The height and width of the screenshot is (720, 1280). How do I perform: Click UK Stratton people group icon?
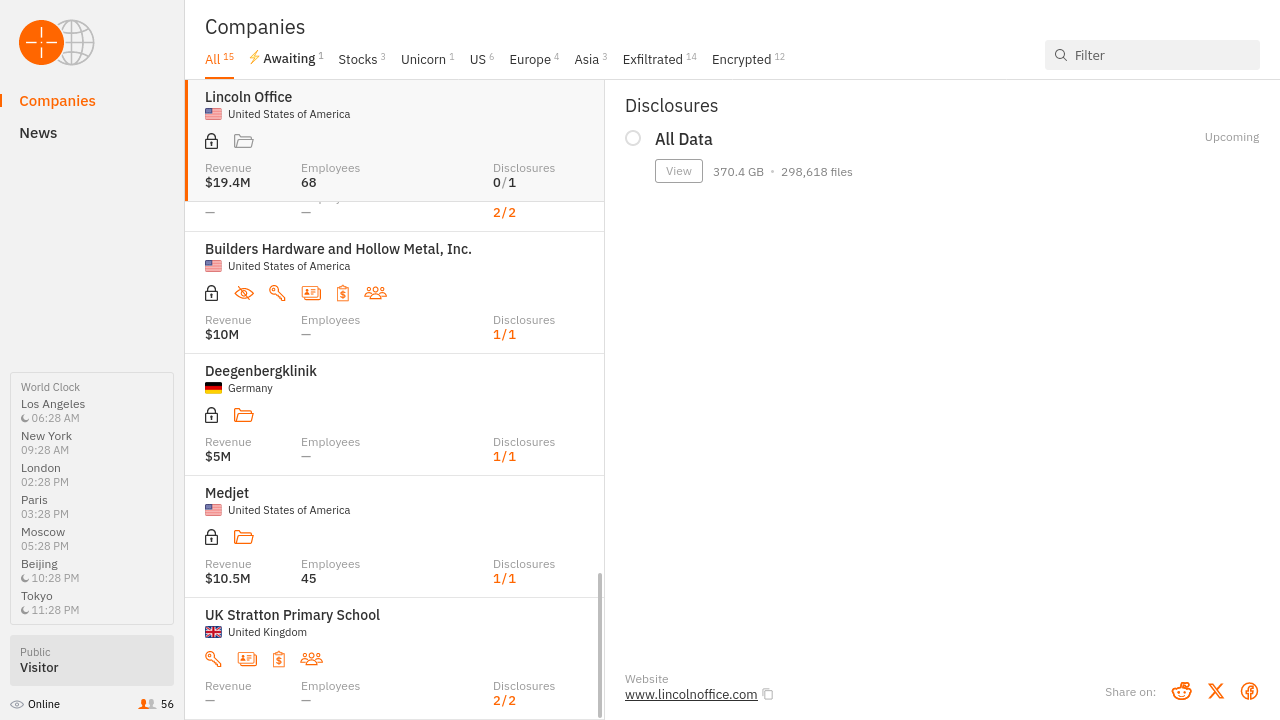(311, 659)
